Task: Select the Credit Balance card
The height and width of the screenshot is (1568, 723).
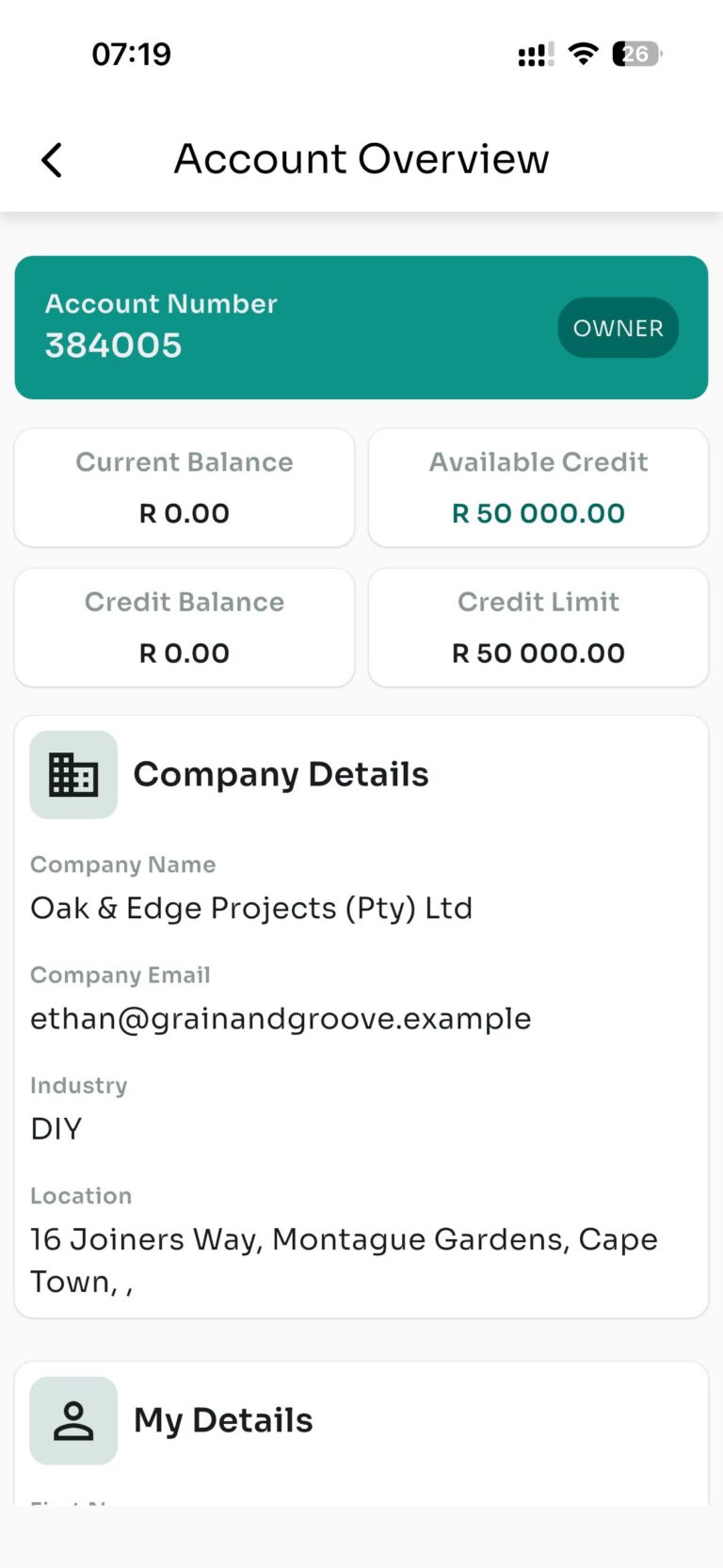Action: pos(185,627)
